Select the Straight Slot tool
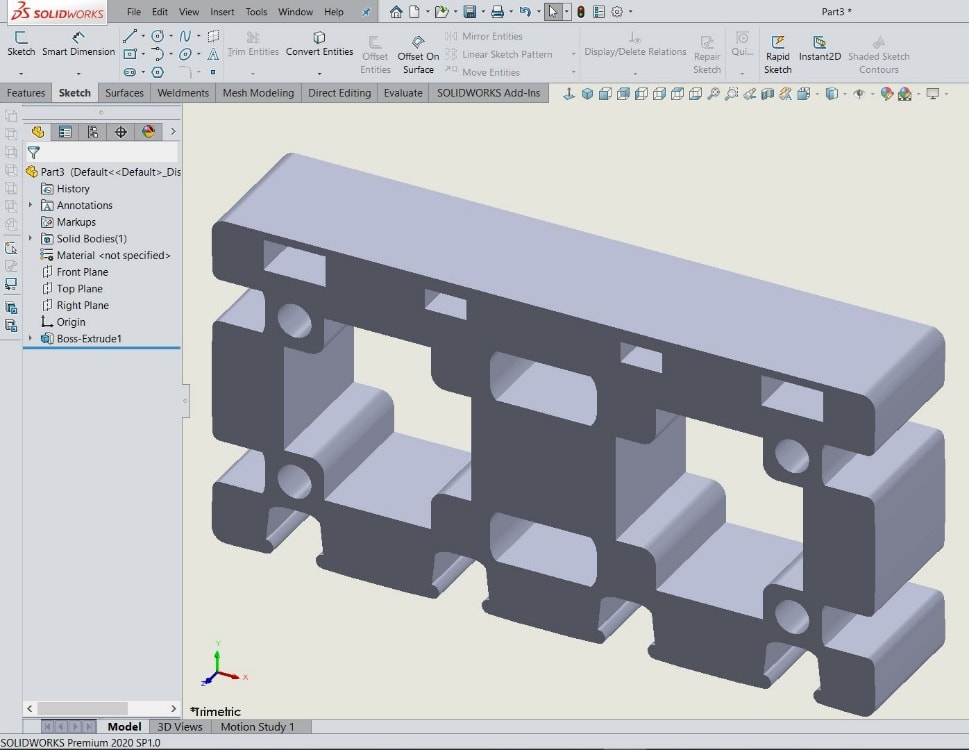The width and height of the screenshot is (969, 750). (130, 72)
